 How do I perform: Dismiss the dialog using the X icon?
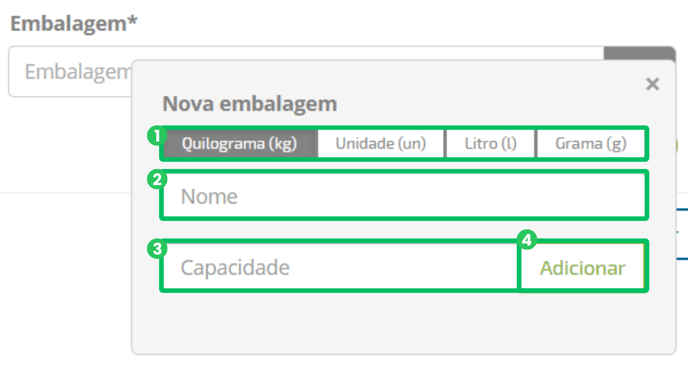coord(652,84)
